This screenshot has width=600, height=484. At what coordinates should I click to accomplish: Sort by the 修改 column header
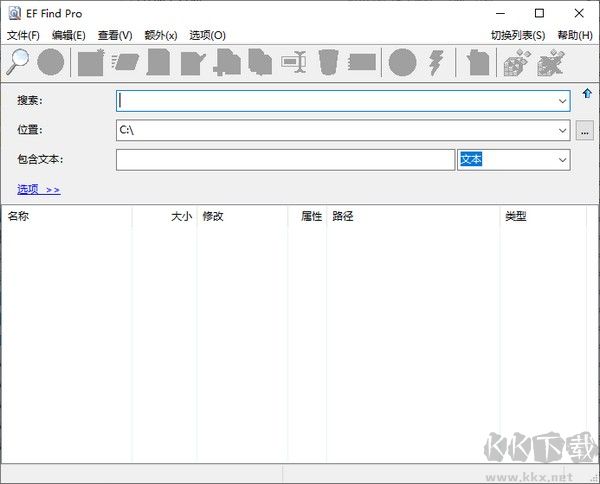(x=242, y=216)
